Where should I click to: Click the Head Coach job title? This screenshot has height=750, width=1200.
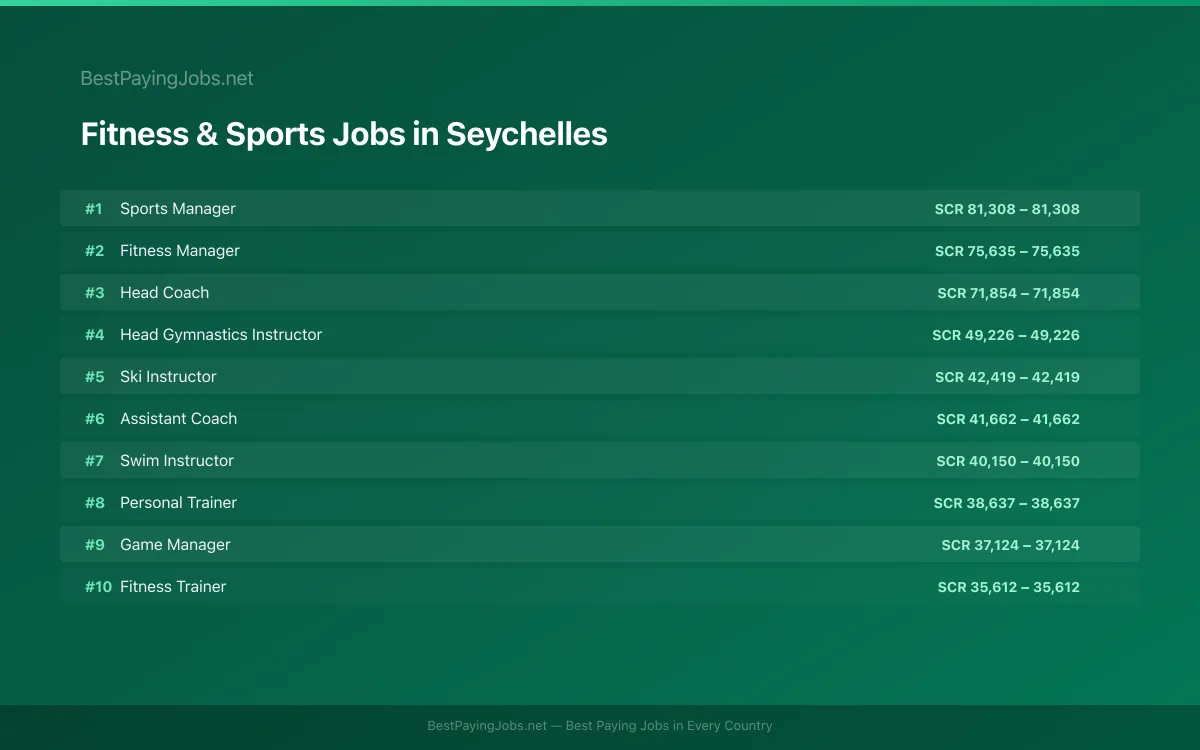point(165,293)
